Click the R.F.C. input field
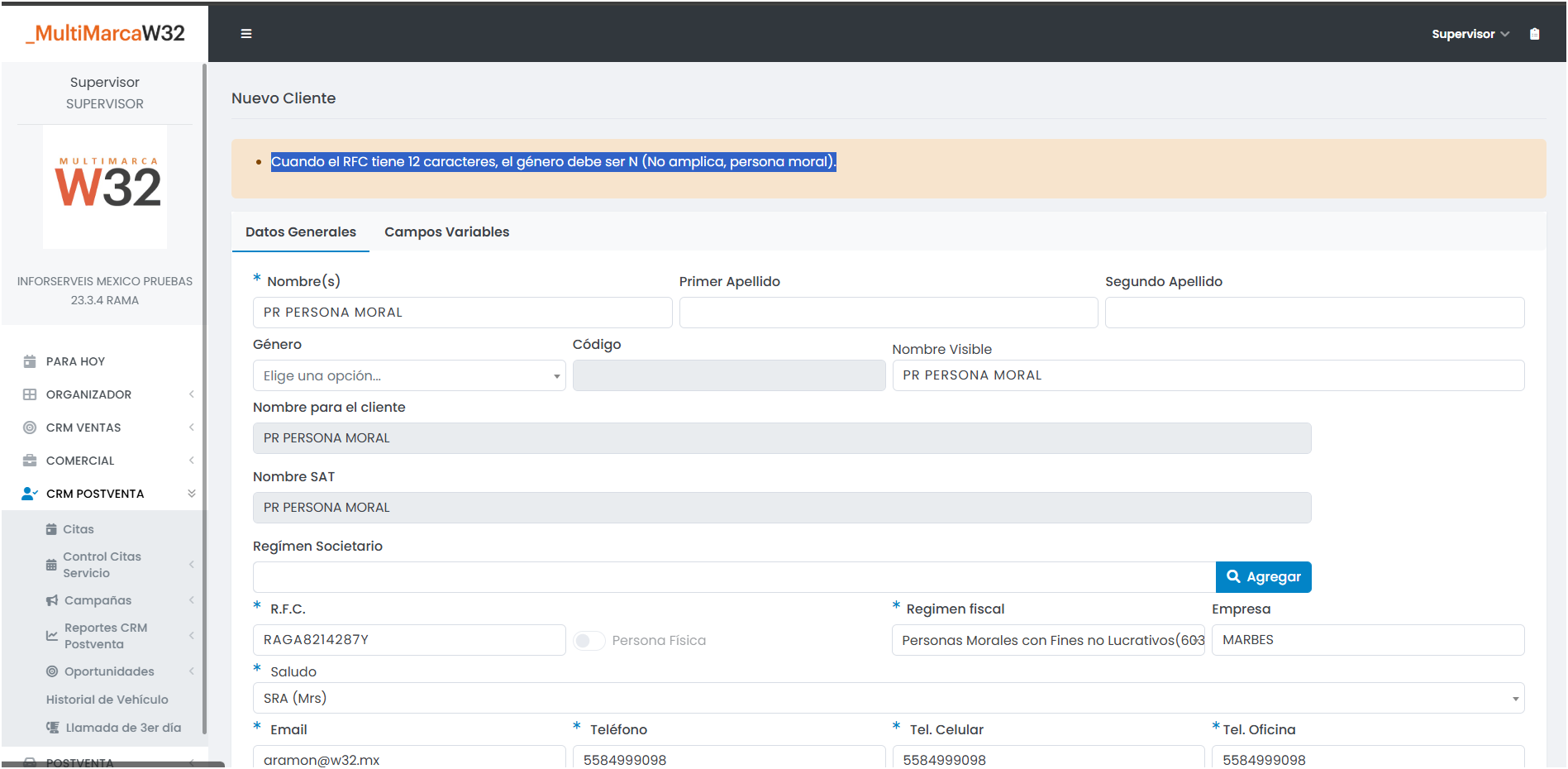 click(x=408, y=640)
